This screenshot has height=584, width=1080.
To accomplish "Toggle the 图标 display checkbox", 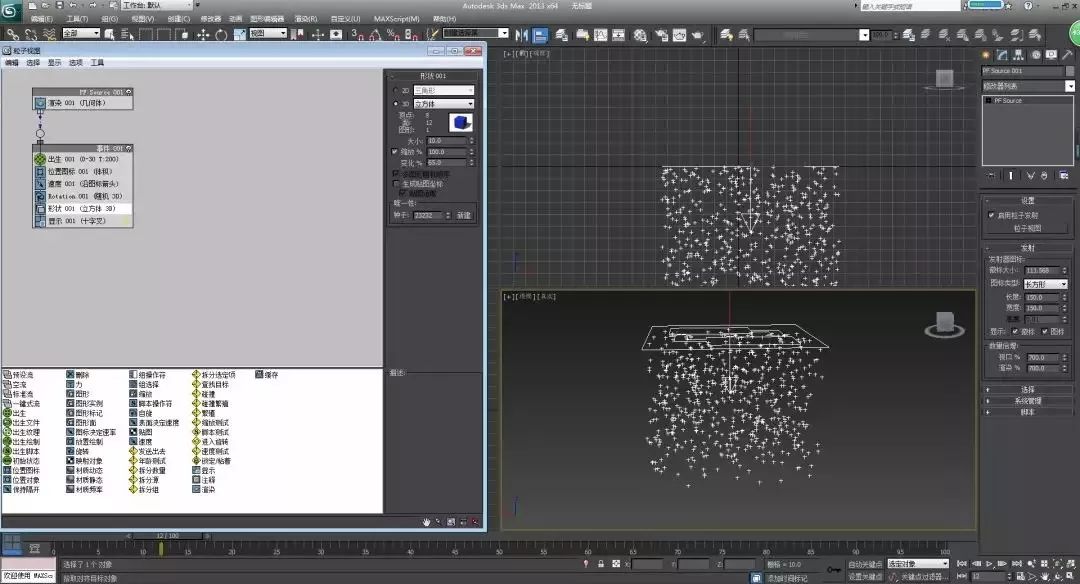I will (1045, 331).
